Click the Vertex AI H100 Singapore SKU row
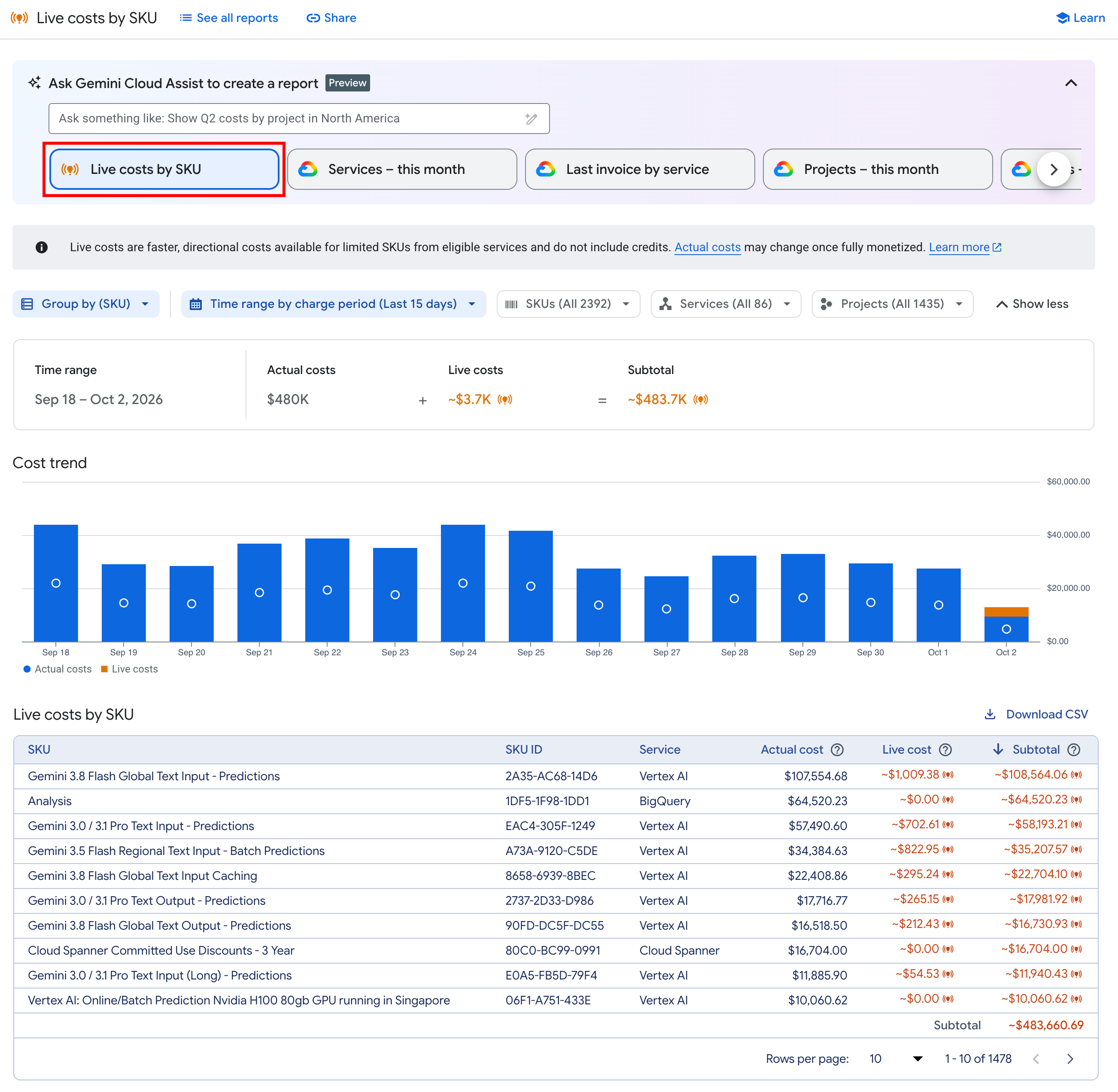The height and width of the screenshot is (1092, 1118). pyautogui.click(x=556, y=1000)
